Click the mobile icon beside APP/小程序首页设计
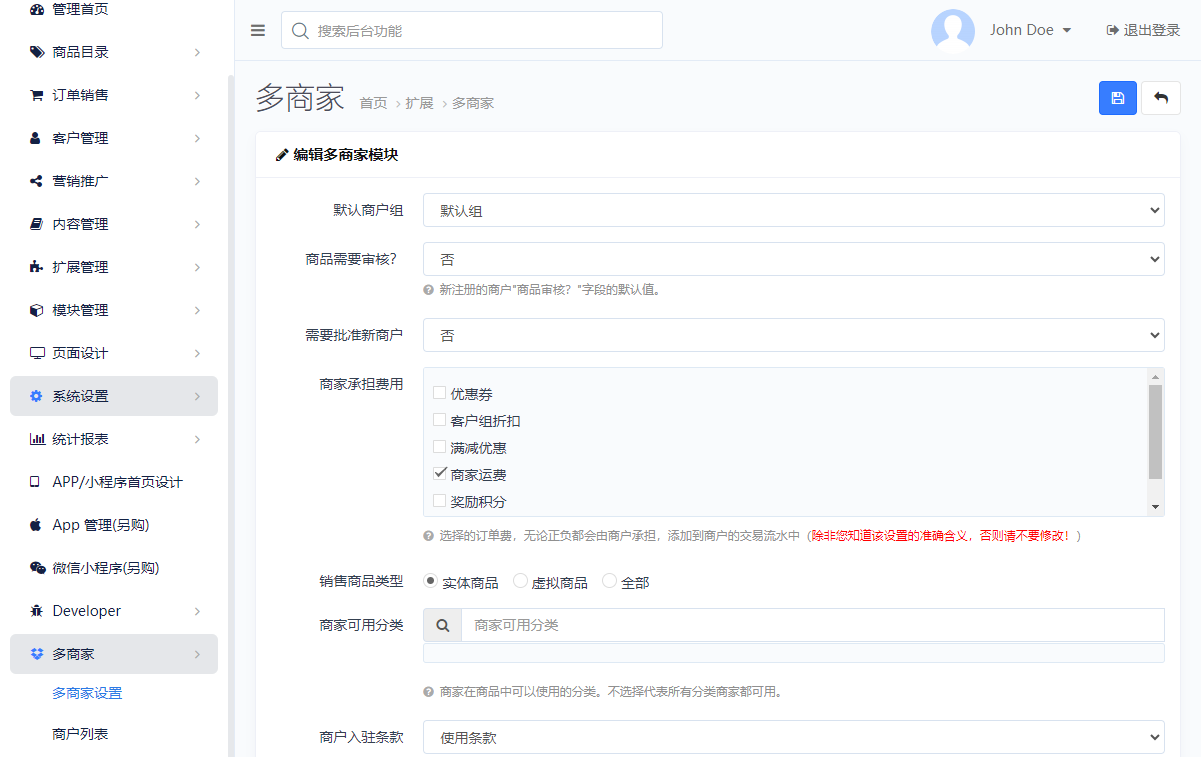Viewport: 1201px width, 757px height. (x=37, y=482)
